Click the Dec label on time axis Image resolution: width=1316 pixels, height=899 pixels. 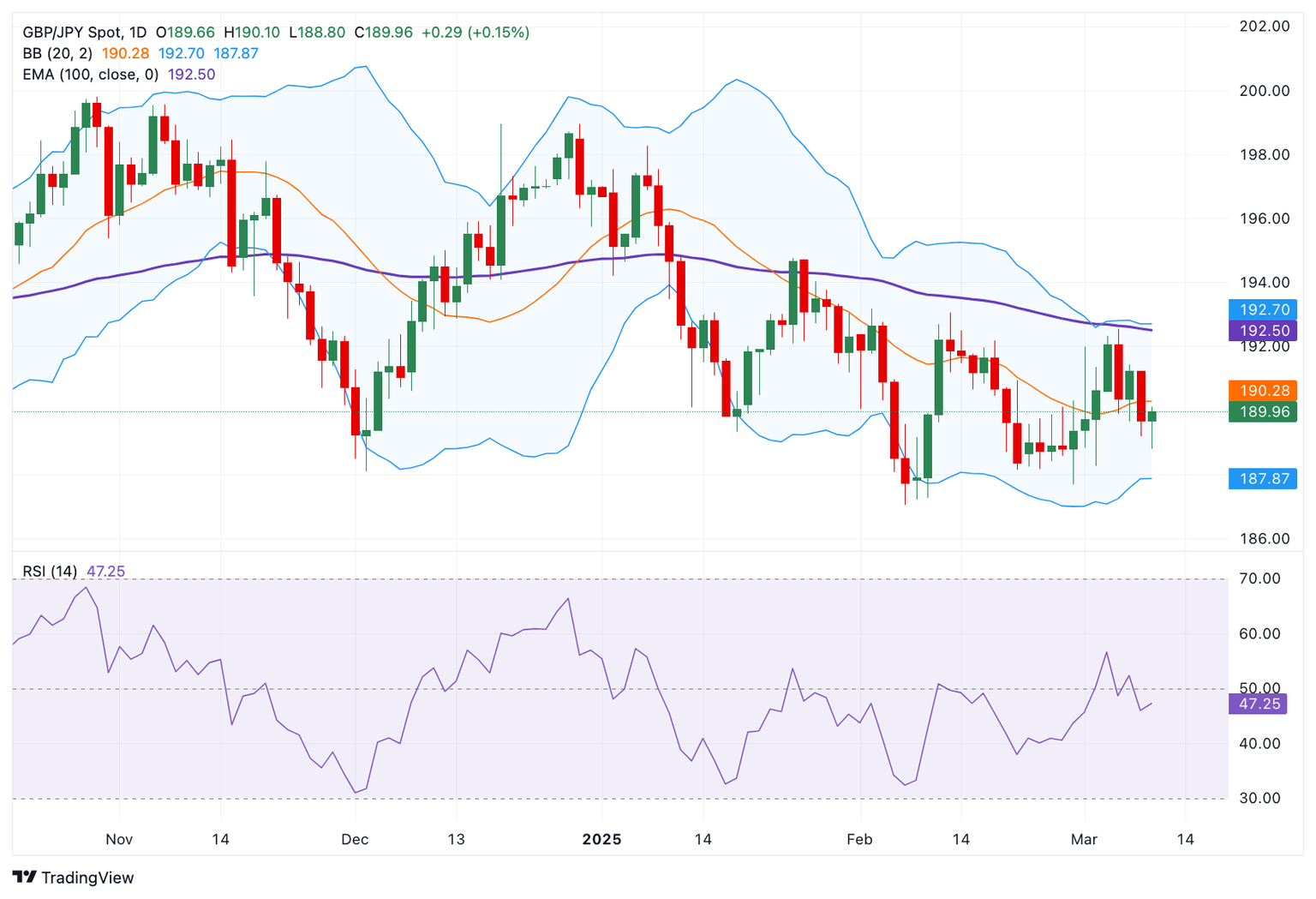coord(355,839)
